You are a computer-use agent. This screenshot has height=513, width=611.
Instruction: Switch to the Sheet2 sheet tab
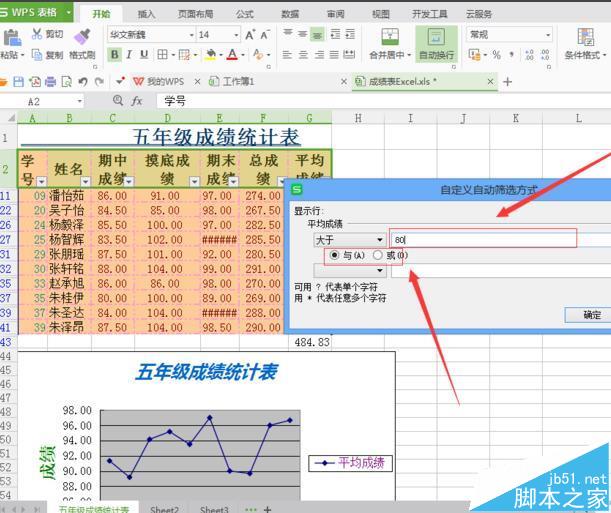(x=164, y=509)
